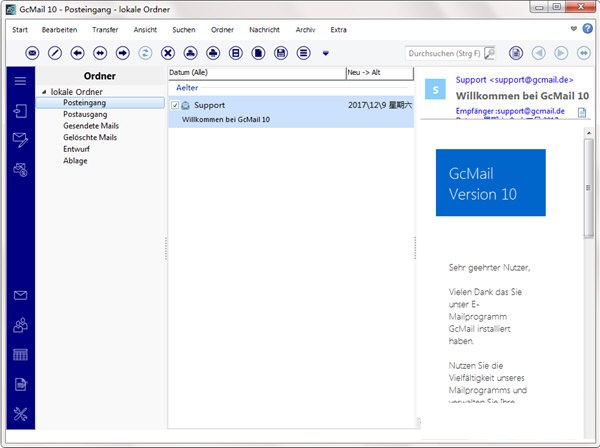This screenshot has width=600, height=448.
Task: Click the new mail envelope toolbar icon
Action: 32,53
